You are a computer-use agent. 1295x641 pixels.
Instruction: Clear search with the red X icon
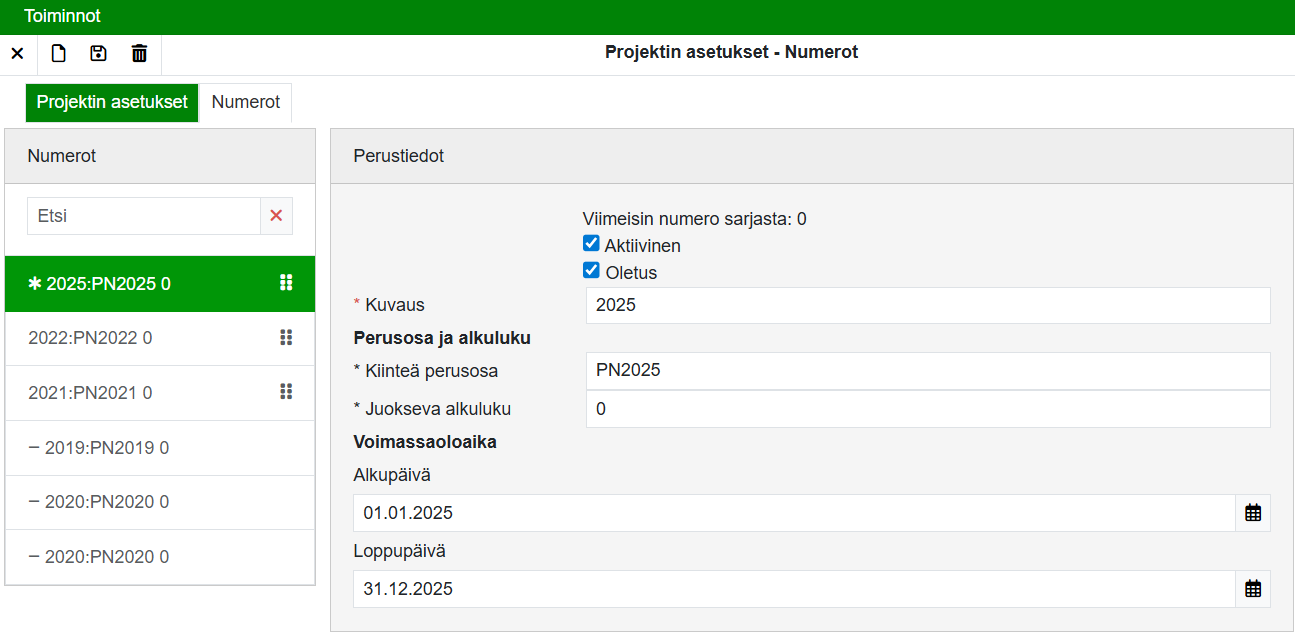[x=276, y=216]
